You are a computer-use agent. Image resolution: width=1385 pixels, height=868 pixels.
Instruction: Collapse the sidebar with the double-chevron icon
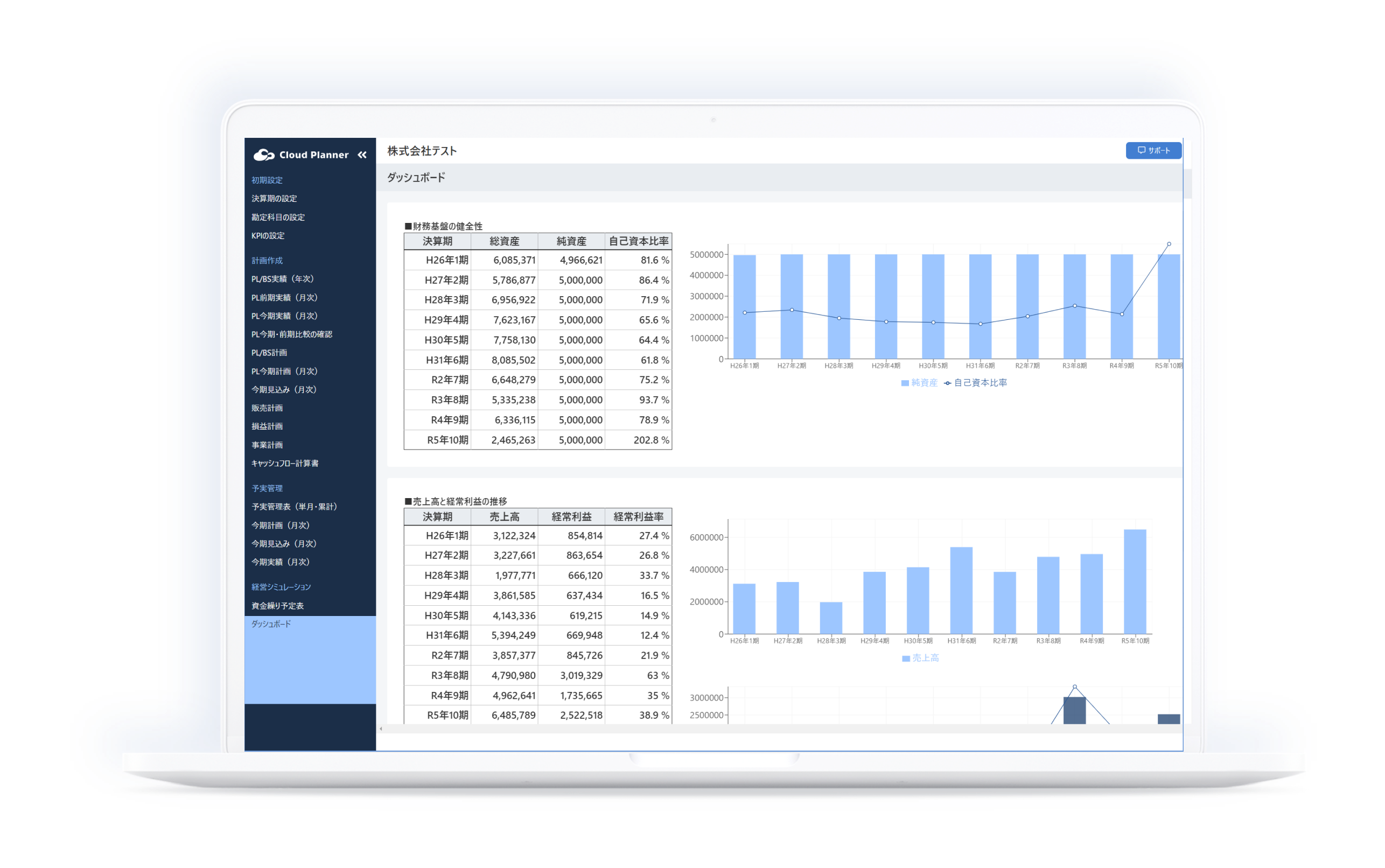(x=362, y=155)
